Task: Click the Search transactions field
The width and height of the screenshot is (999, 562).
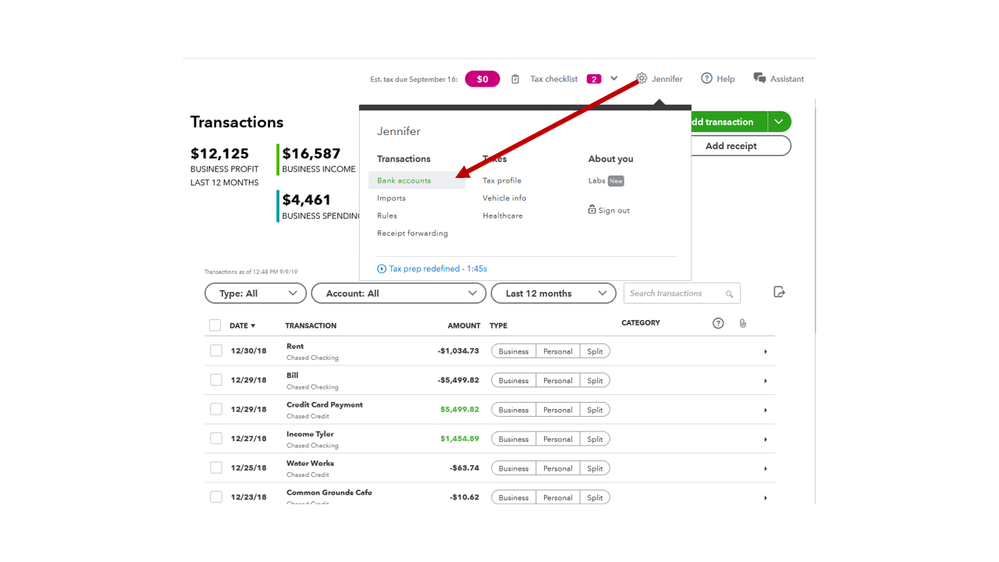Action: [x=682, y=294]
